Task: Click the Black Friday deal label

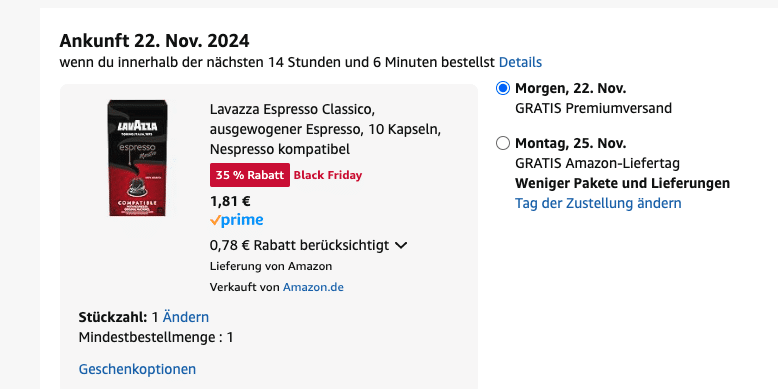Action: (x=328, y=175)
